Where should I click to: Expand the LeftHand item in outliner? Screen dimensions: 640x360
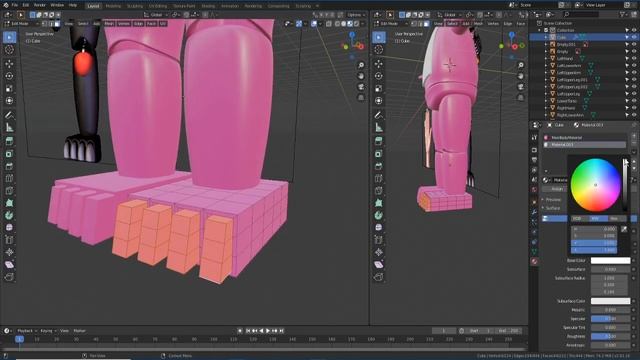(546, 58)
